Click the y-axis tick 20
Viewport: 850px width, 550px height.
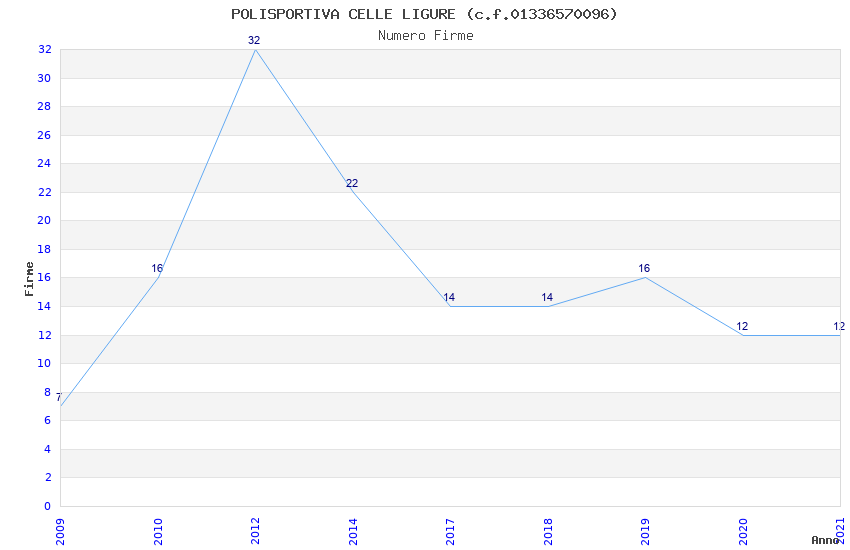(44, 221)
